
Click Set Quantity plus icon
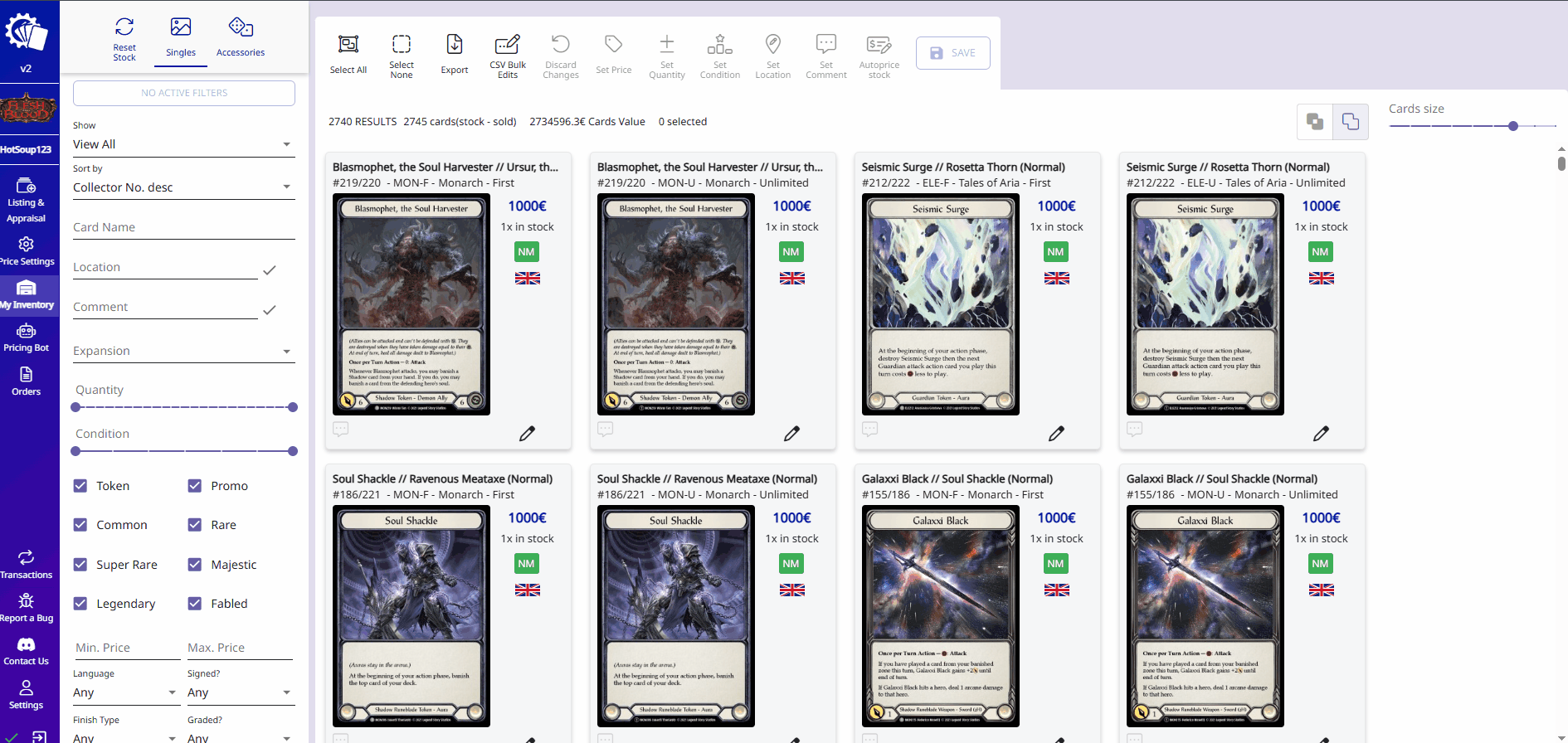[667, 44]
